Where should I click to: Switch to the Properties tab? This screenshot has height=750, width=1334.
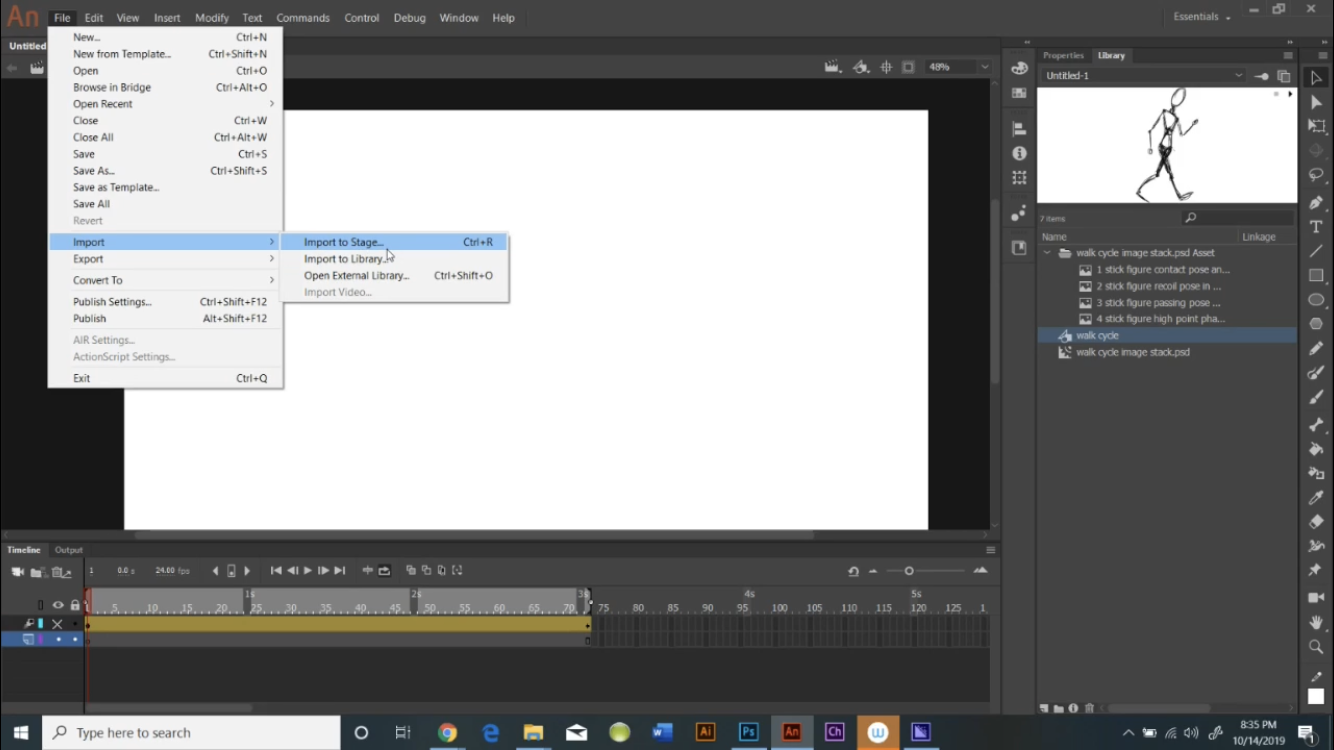tap(1063, 55)
